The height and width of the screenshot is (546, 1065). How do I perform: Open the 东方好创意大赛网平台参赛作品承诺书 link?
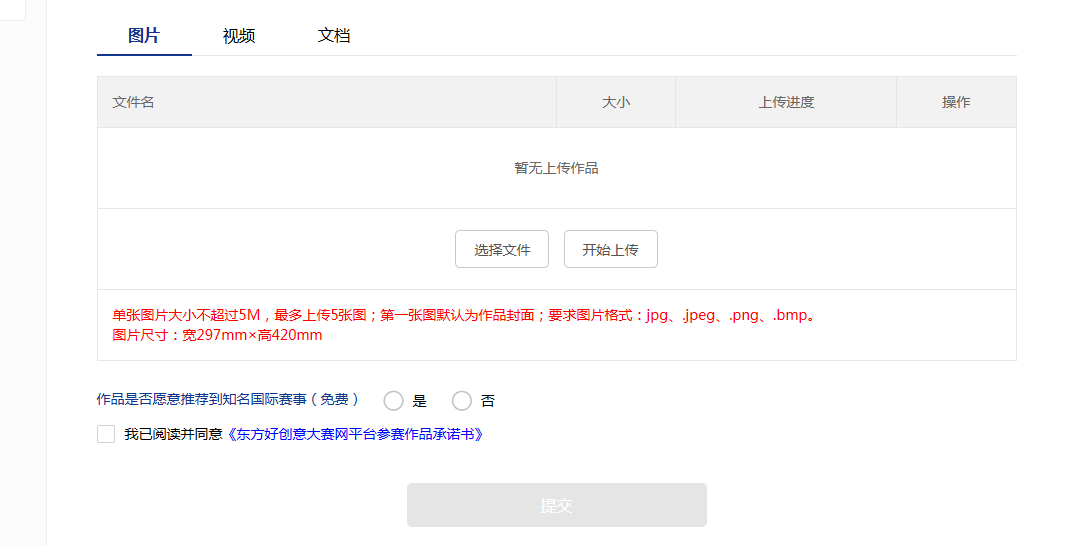pyautogui.click(x=355, y=435)
